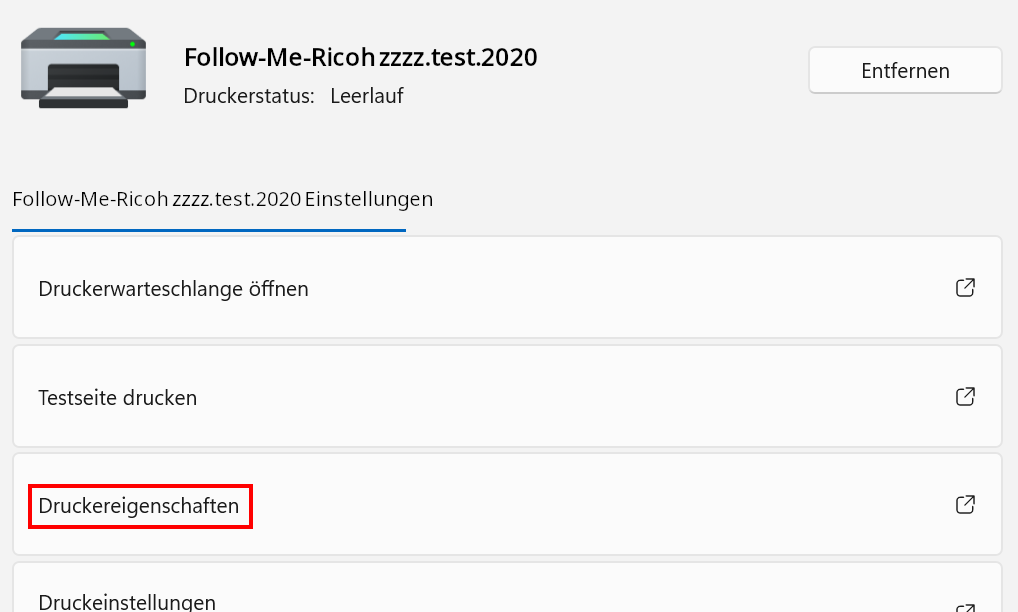Open Druckerwarteschlange öffnen via its label
The width and height of the screenshot is (1018, 612).
click(173, 289)
